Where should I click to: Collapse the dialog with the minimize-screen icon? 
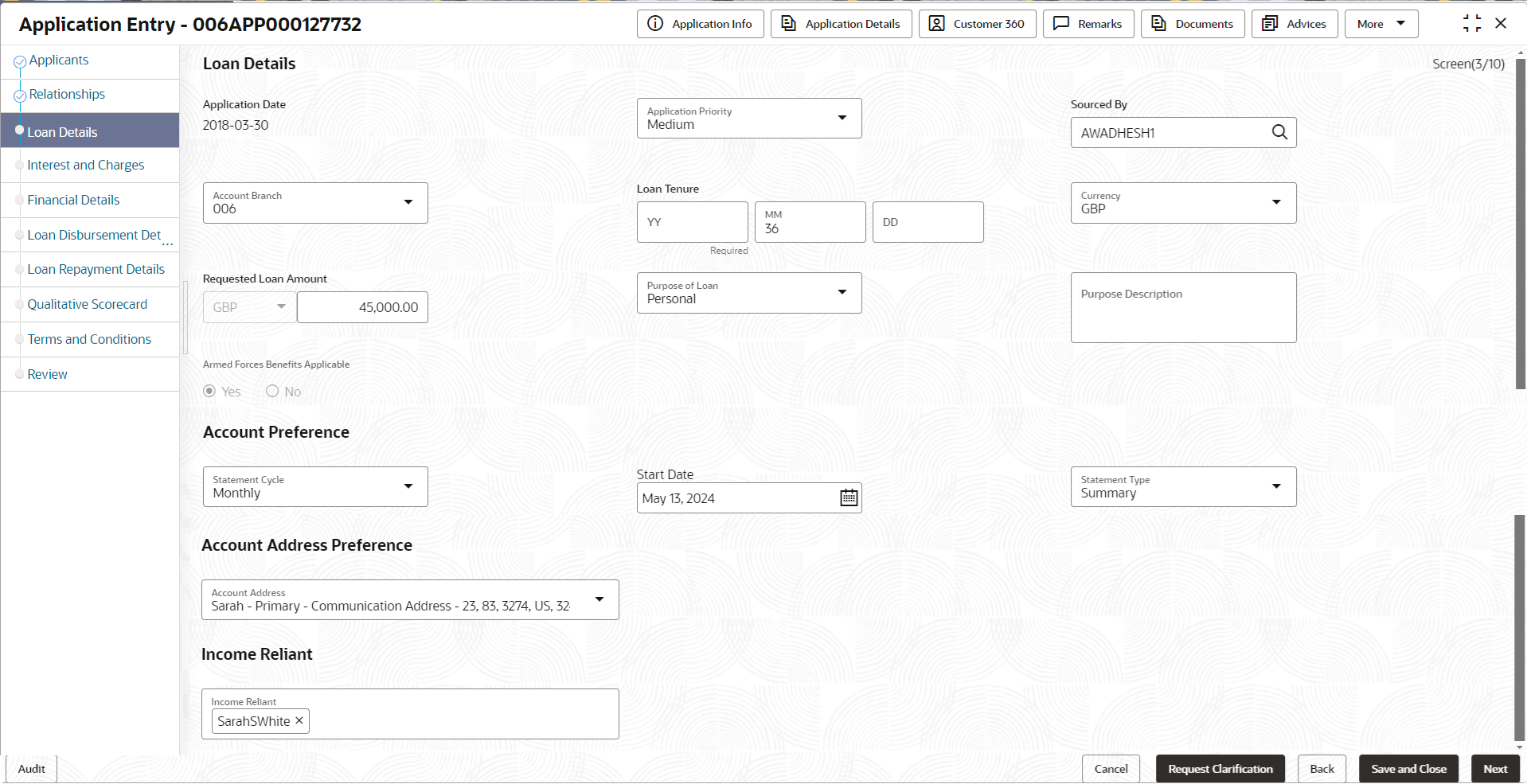coord(1471,24)
